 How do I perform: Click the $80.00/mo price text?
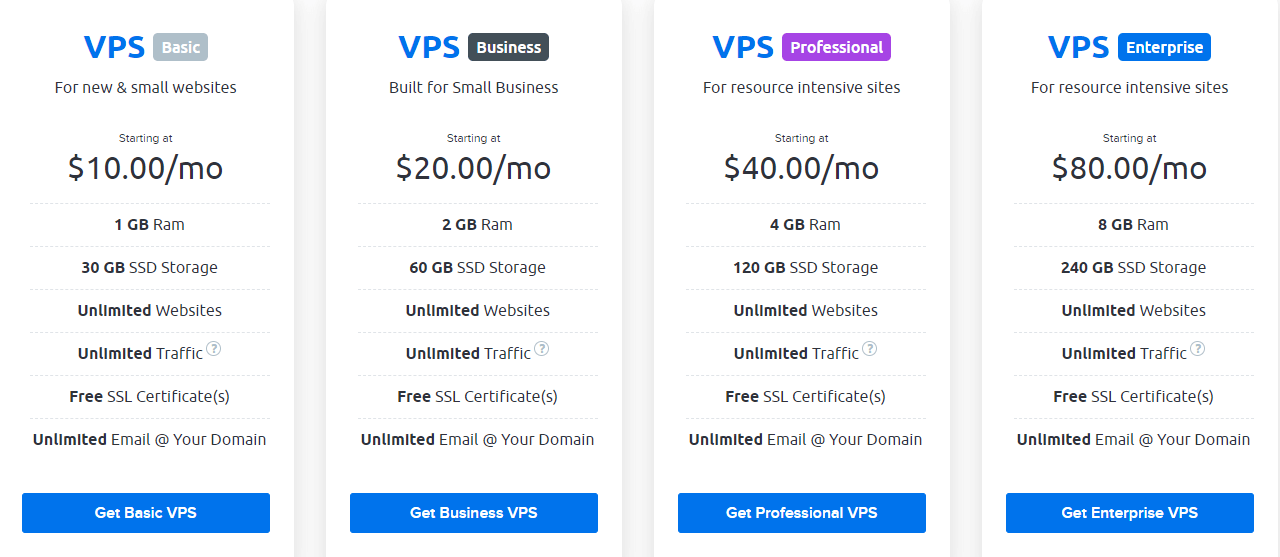[x=1130, y=167]
